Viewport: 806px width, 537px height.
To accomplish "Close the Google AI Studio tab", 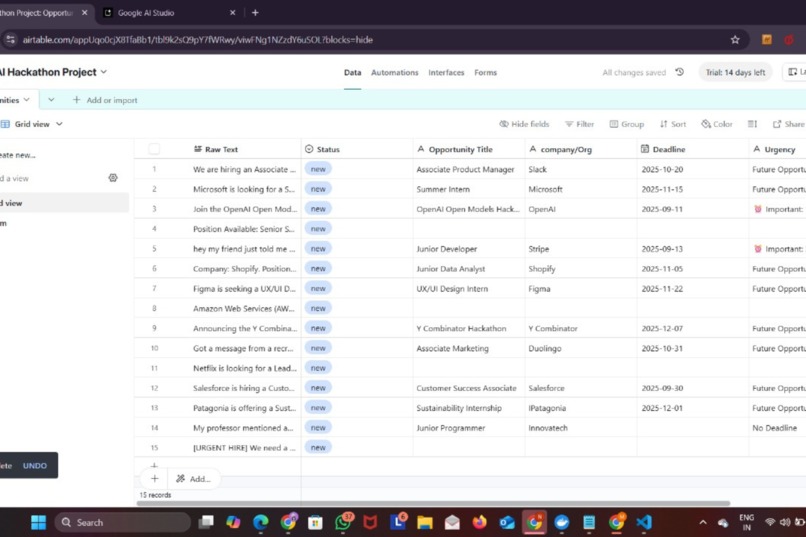I will click(232, 12).
